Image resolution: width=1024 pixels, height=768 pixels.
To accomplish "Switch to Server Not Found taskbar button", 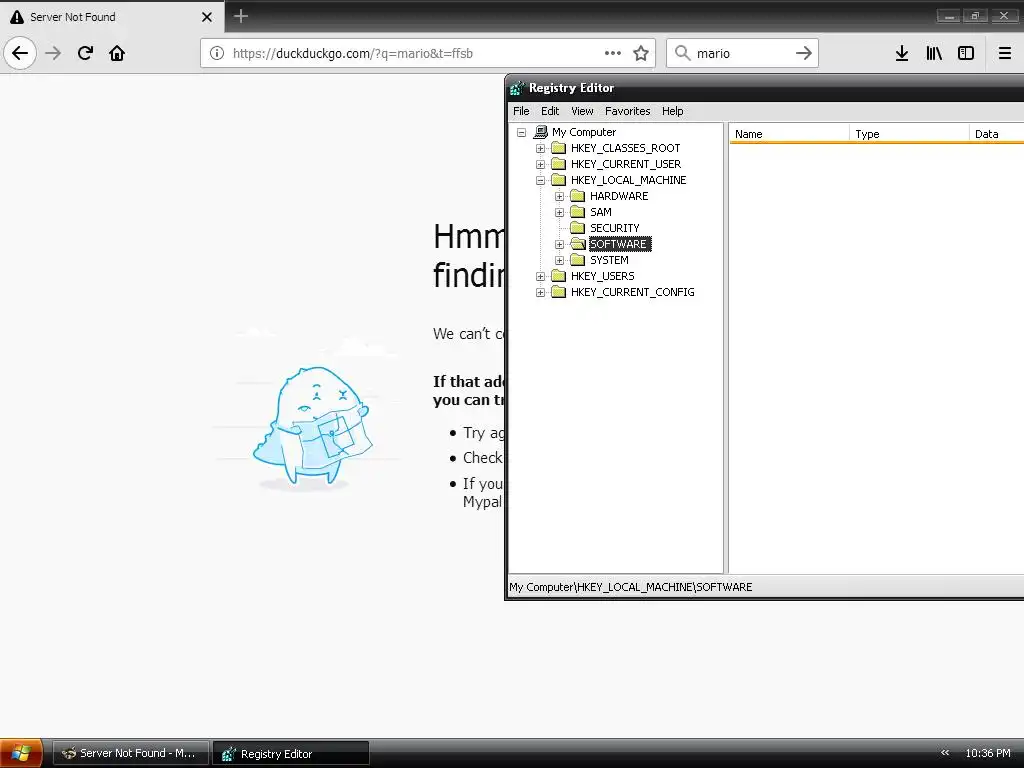I will [x=131, y=753].
